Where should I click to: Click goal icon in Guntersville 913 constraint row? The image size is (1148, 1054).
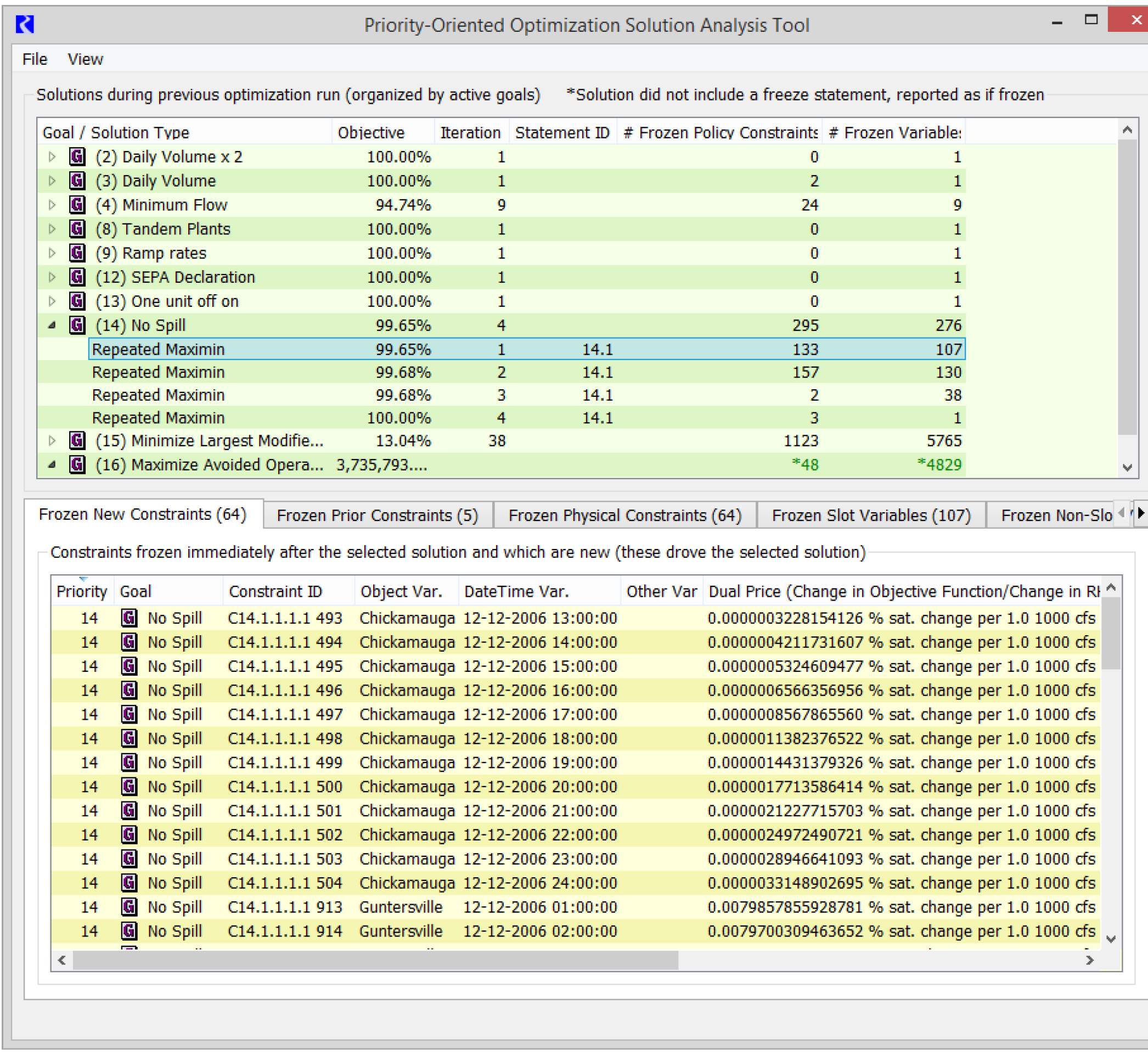[130, 907]
